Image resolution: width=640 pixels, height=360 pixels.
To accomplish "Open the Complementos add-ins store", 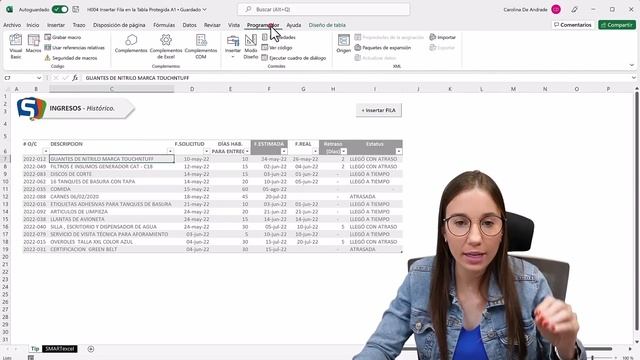I will click(x=131, y=44).
